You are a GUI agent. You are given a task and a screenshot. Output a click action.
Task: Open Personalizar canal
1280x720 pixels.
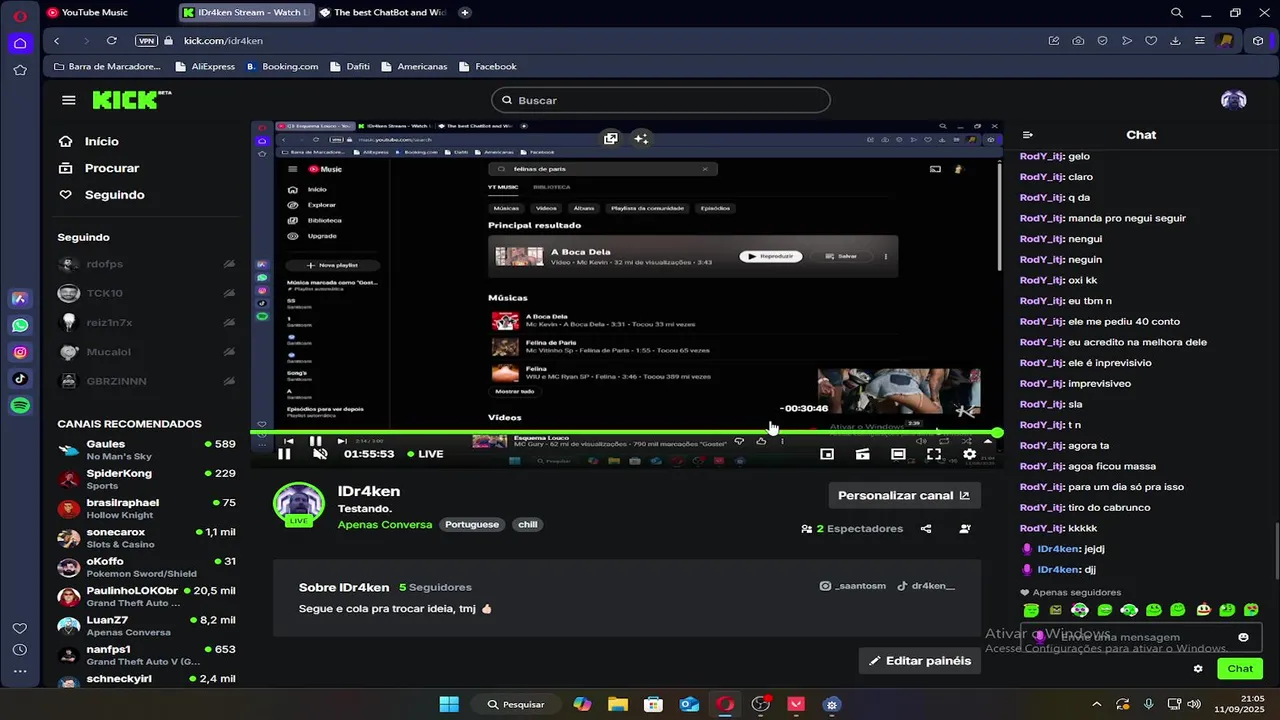pos(904,495)
